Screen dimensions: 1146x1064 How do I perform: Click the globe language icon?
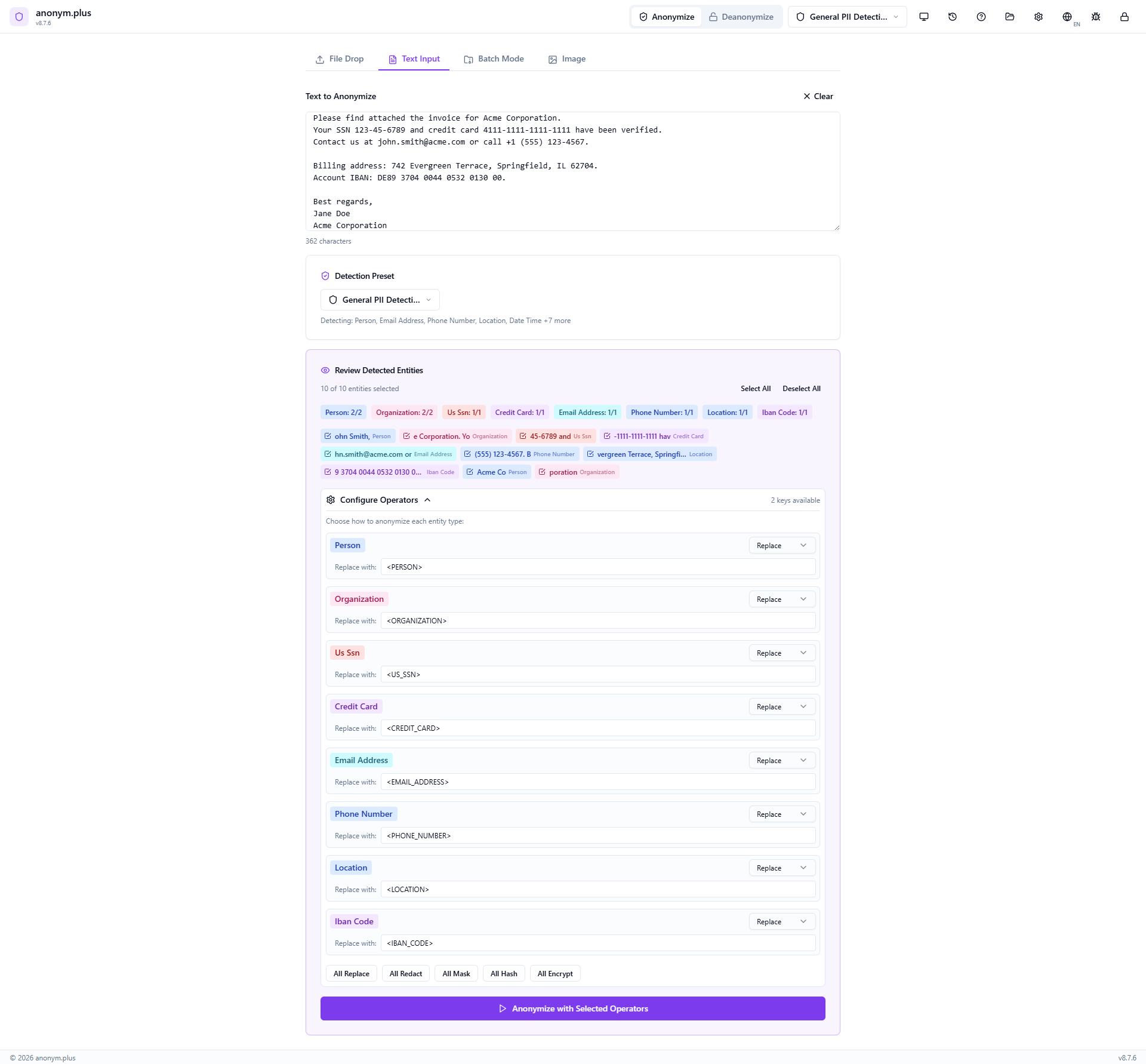(1067, 17)
